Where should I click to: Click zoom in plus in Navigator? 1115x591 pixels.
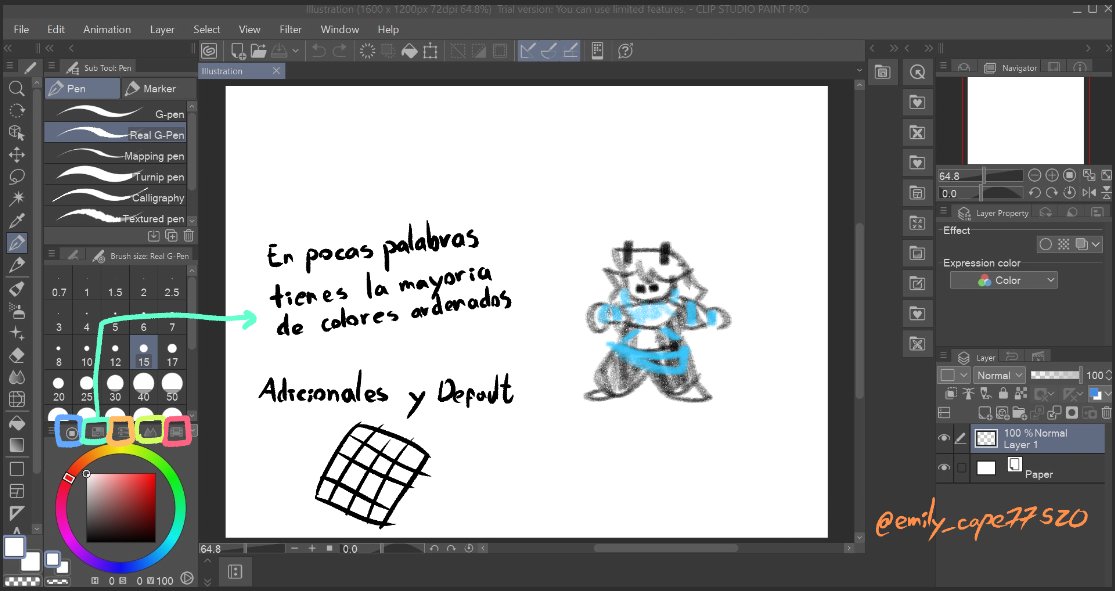(x=1052, y=175)
